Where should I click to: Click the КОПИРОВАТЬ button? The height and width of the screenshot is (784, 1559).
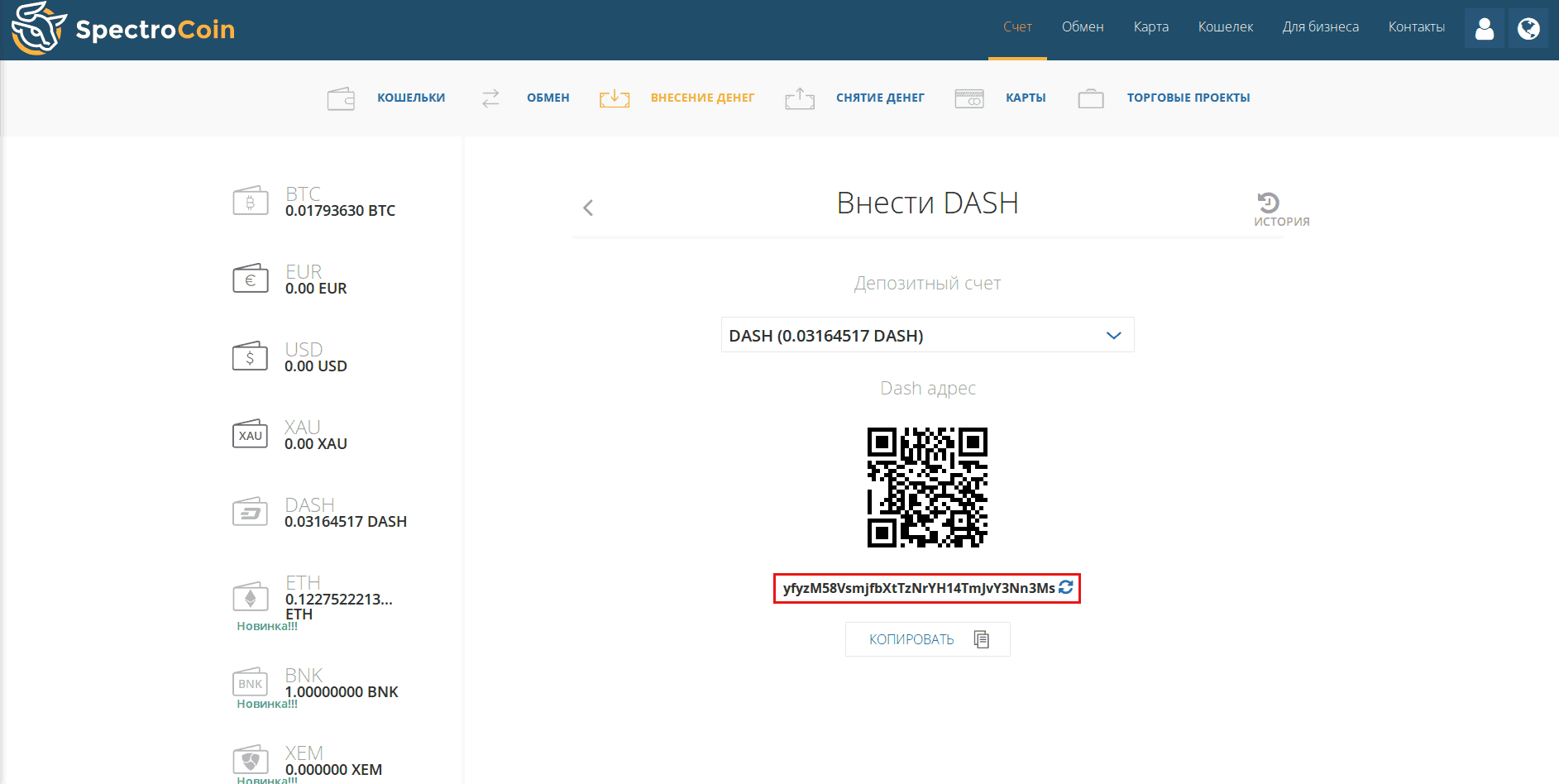927,639
